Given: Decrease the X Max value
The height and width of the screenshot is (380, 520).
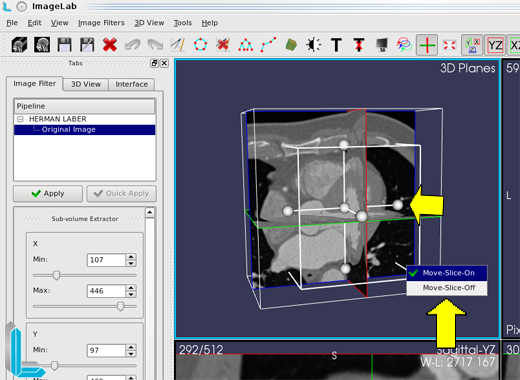Looking at the screenshot, I should pyautogui.click(x=131, y=294).
